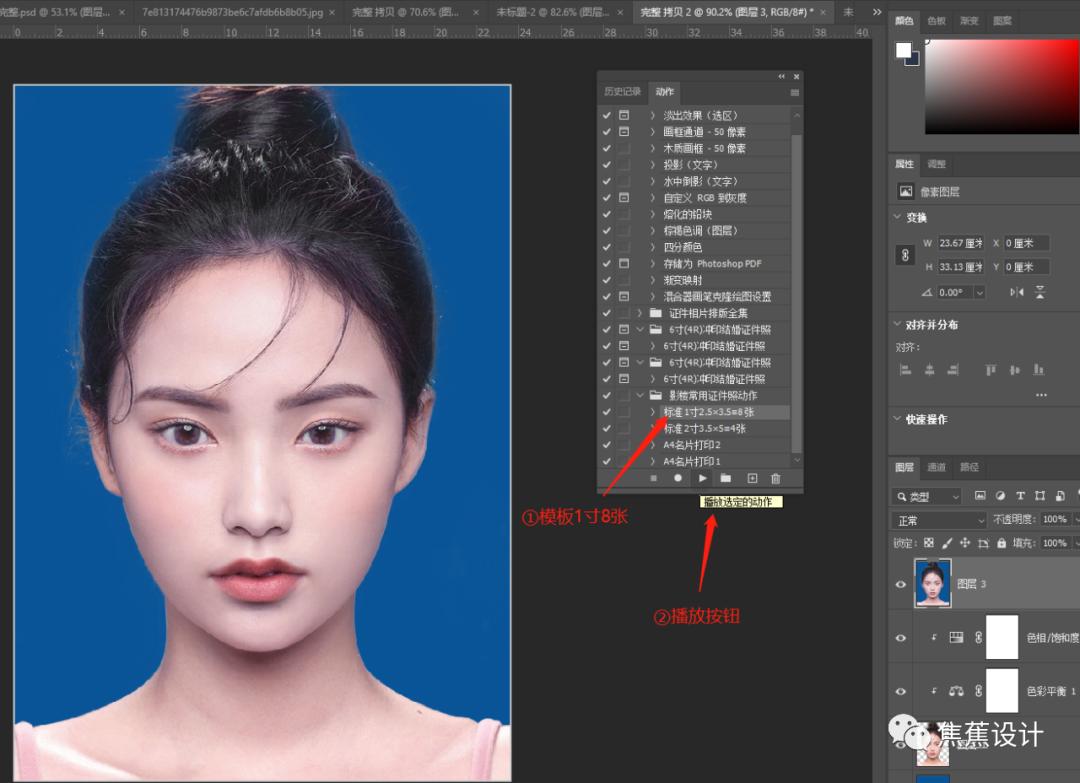Open the 历史记录 tab
This screenshot has width=1080, height=783.
[623, 91]
